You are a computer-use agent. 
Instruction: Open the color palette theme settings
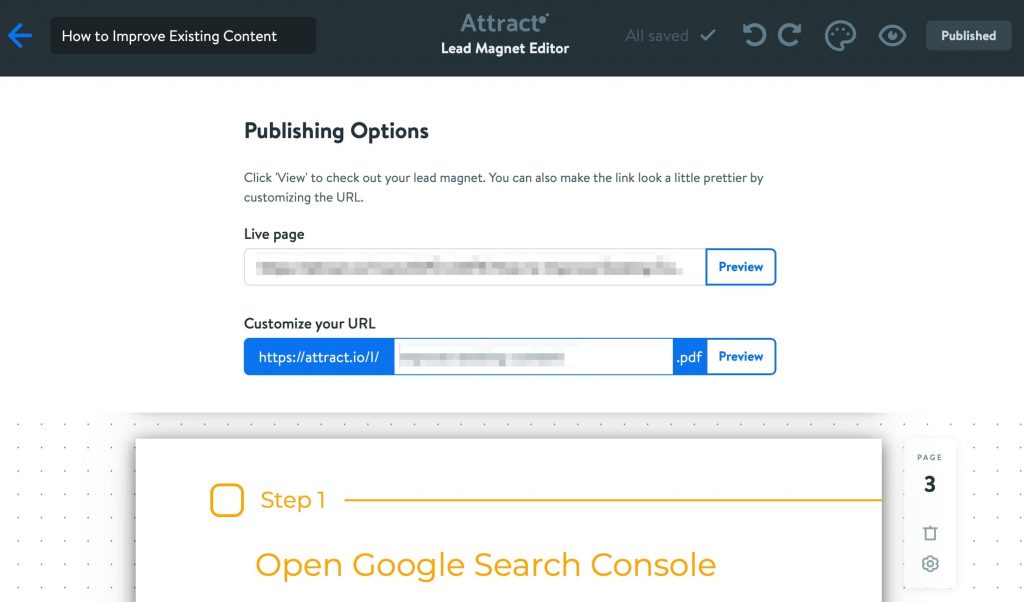(841, 36)
